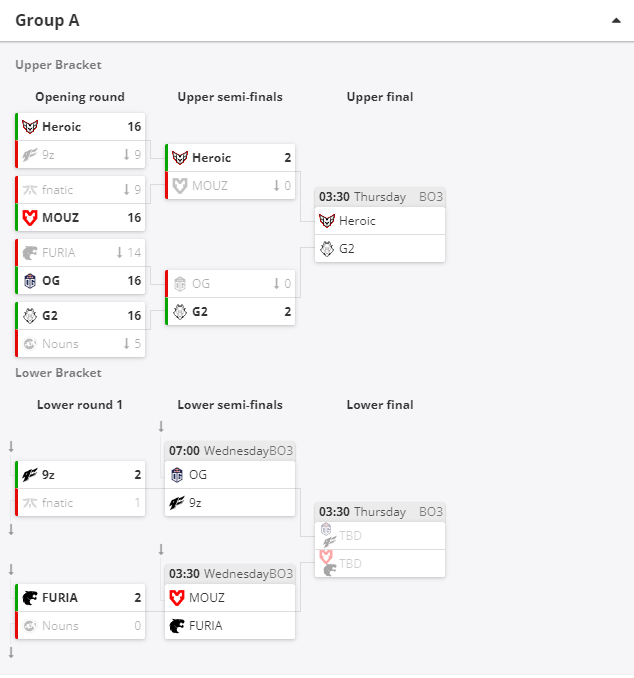Click the MOUZ heart logo in the Opening round
The width and height of the screenshot is (634, 678).
pos(30,217)
